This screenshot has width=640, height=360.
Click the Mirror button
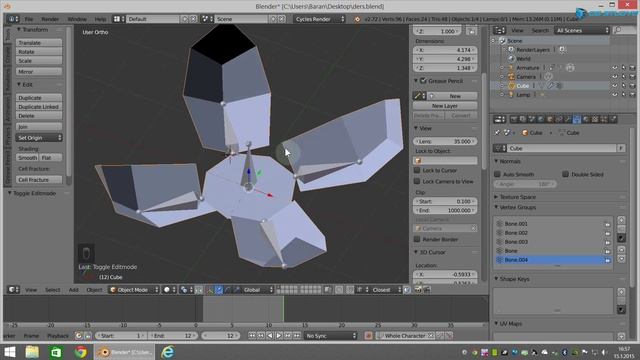point(39,72)
